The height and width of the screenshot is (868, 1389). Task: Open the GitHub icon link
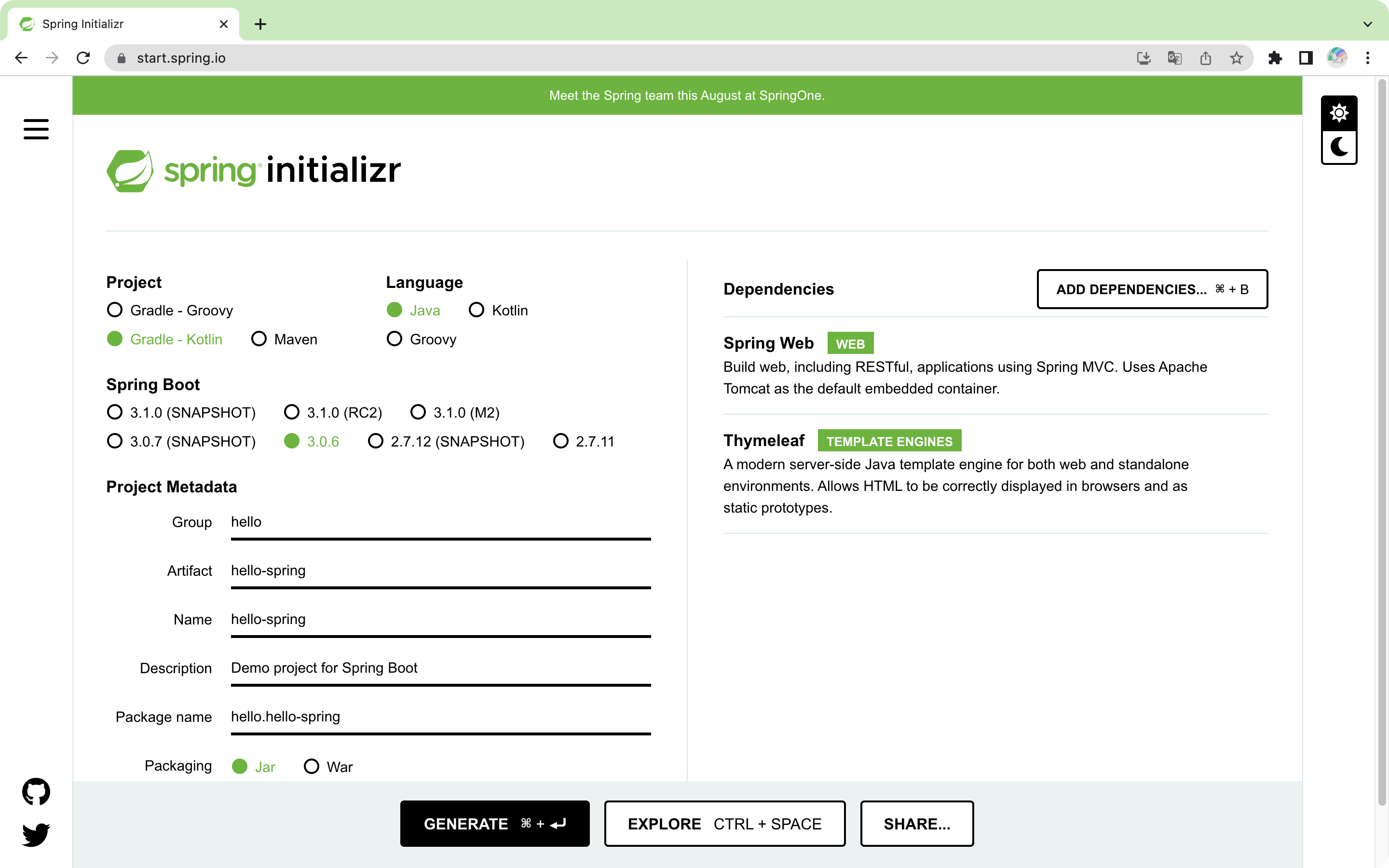coord(36,792)
